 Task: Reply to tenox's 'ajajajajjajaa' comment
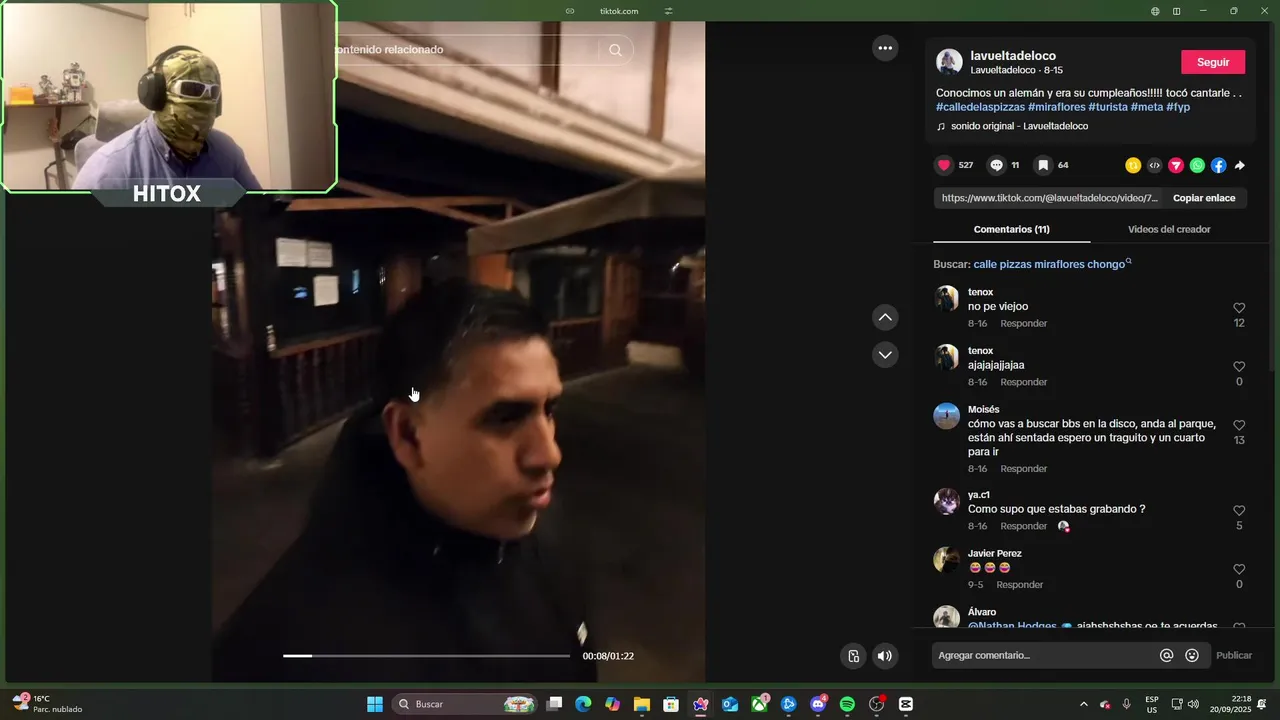point(1024,382)
